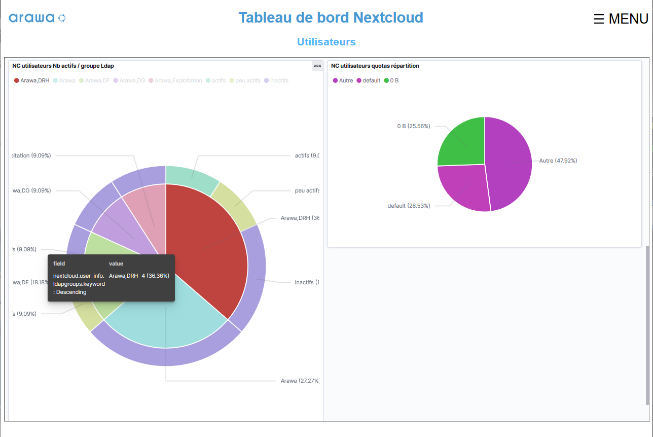Open the MENU hamburger button

point(621,19)
